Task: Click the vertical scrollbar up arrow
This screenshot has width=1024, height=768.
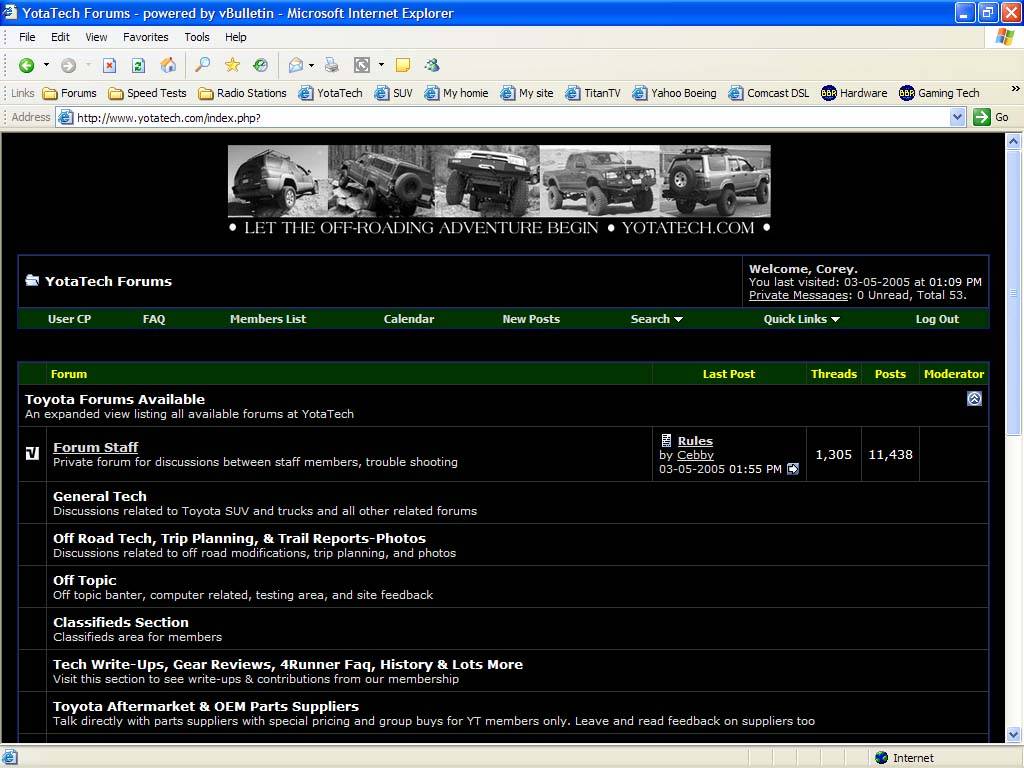Action: (x=1014, y=140)
